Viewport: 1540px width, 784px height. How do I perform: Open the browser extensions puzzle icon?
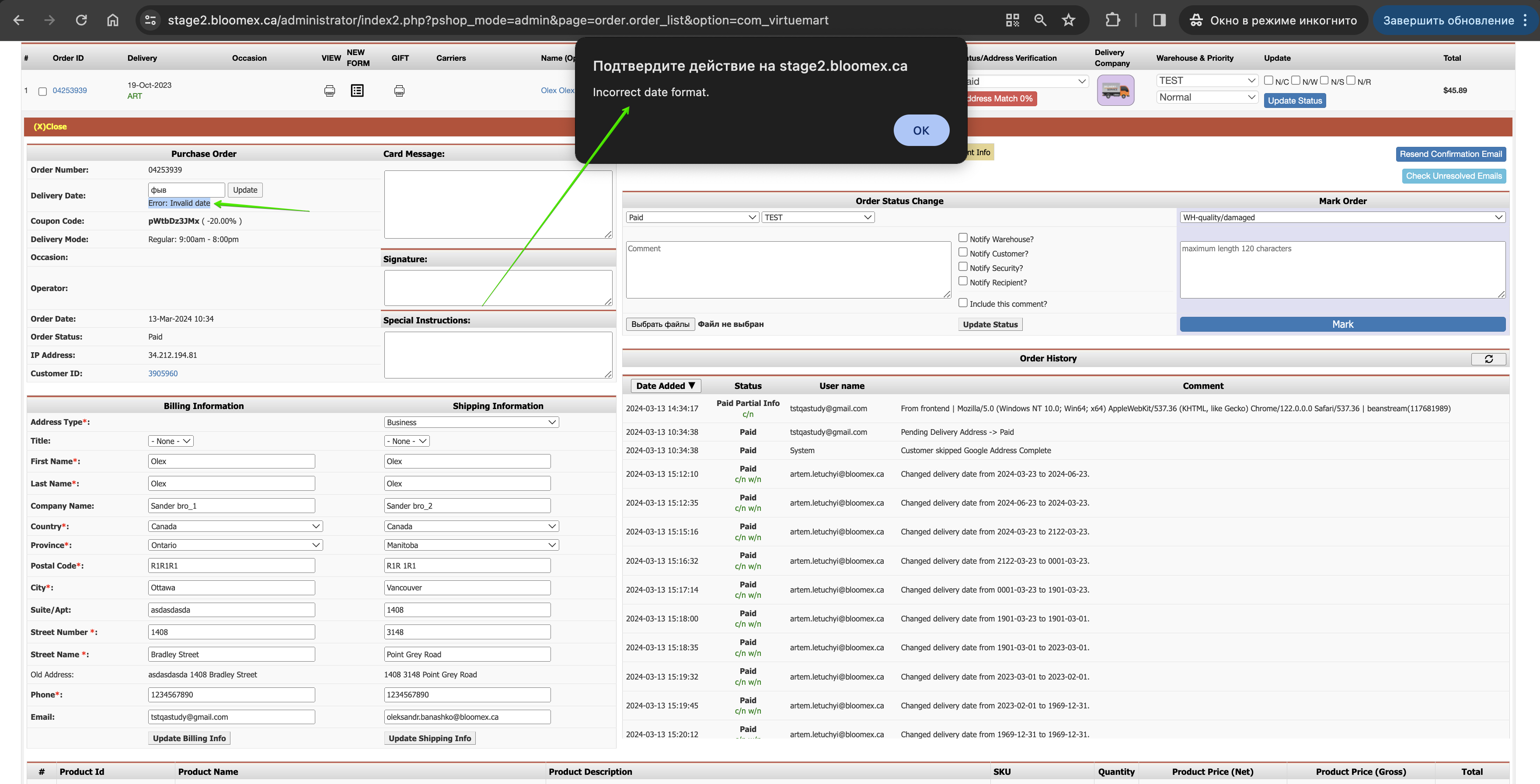(1112, 20)
